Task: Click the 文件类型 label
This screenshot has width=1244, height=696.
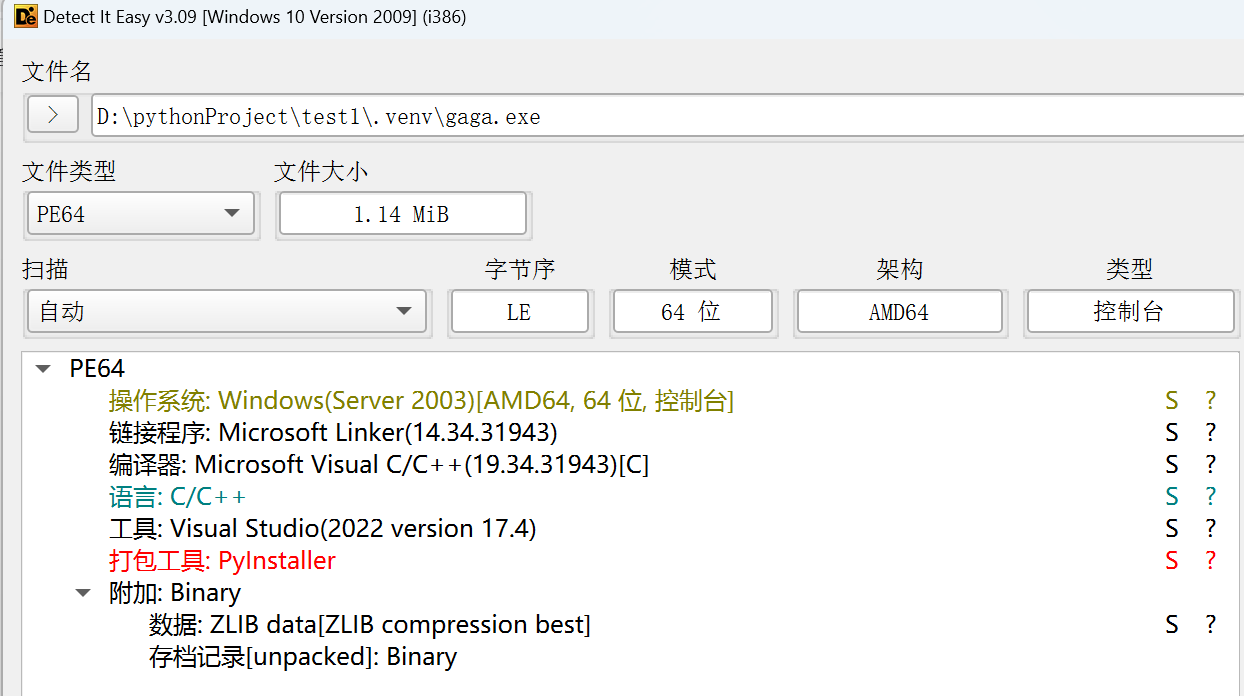Action: (x=69, y=171)
